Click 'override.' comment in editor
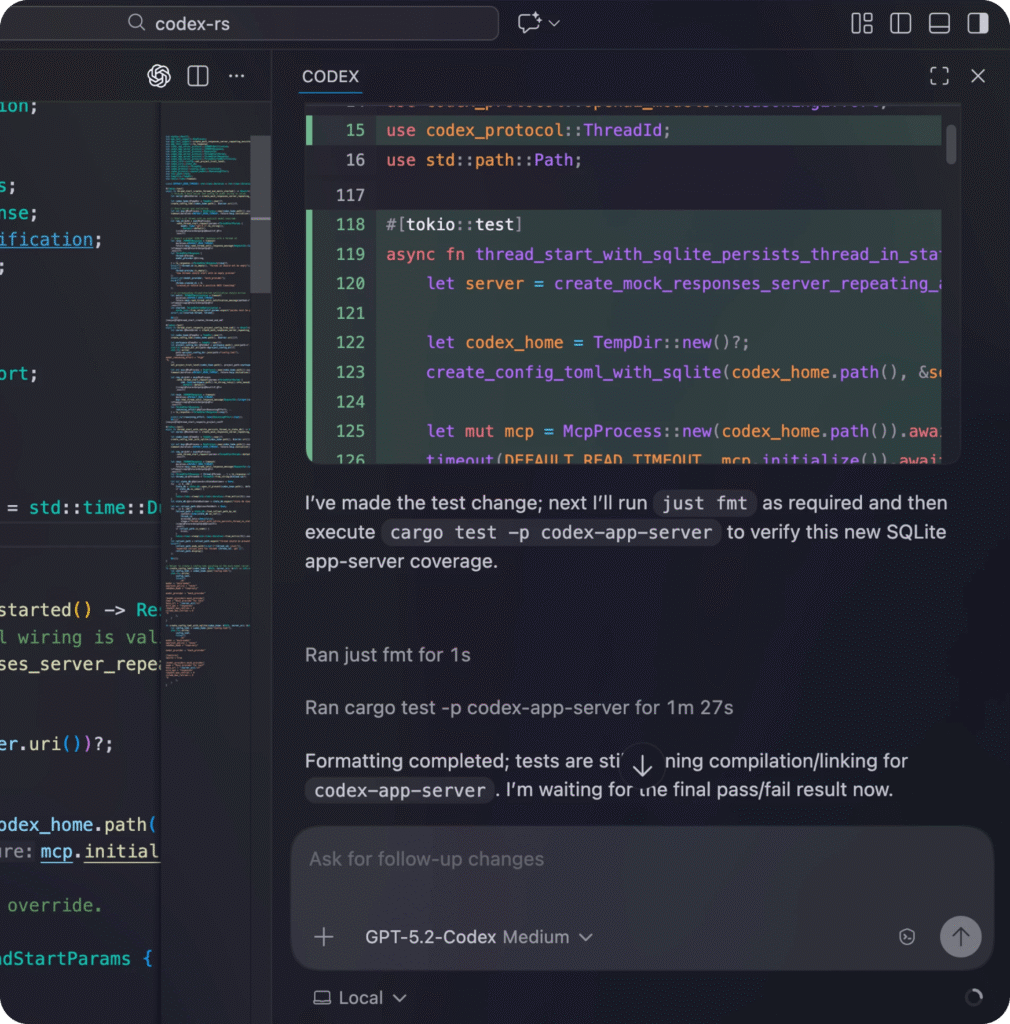1010x1024 pixels. [x=55, y=905]
